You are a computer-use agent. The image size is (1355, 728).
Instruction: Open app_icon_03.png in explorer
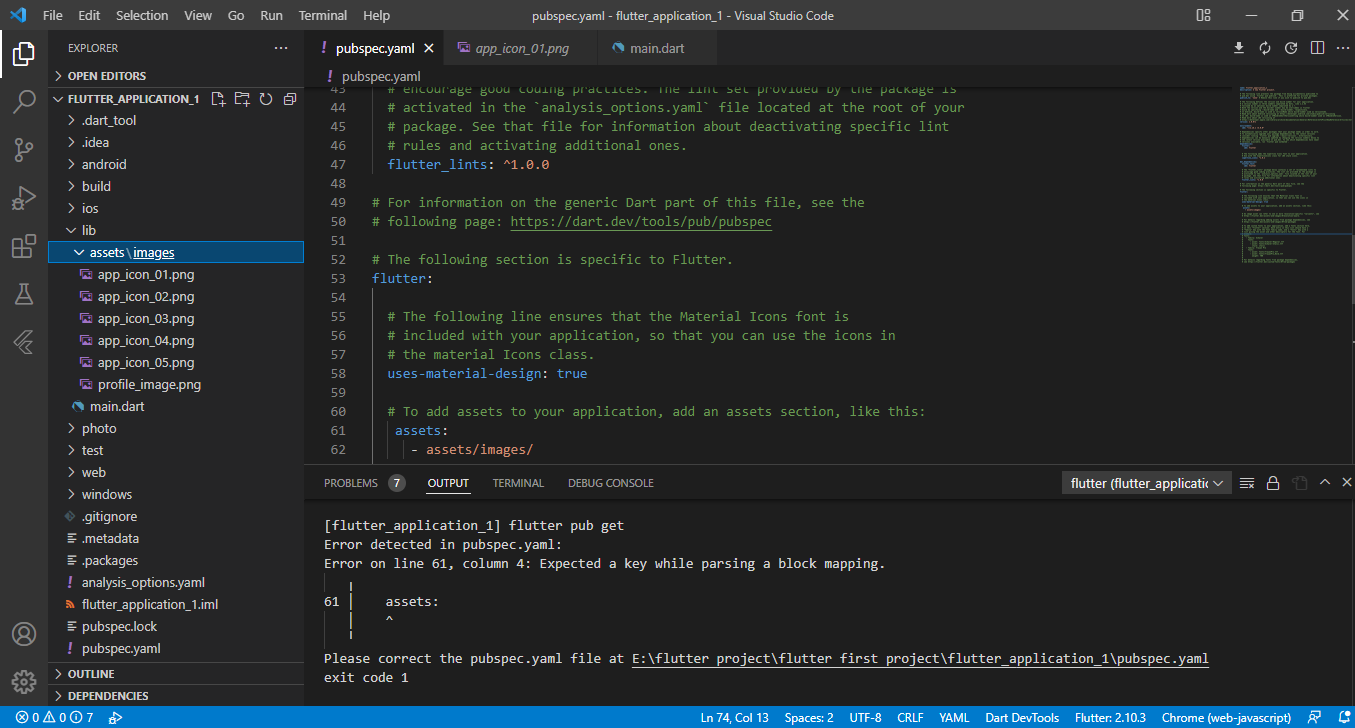176,318
